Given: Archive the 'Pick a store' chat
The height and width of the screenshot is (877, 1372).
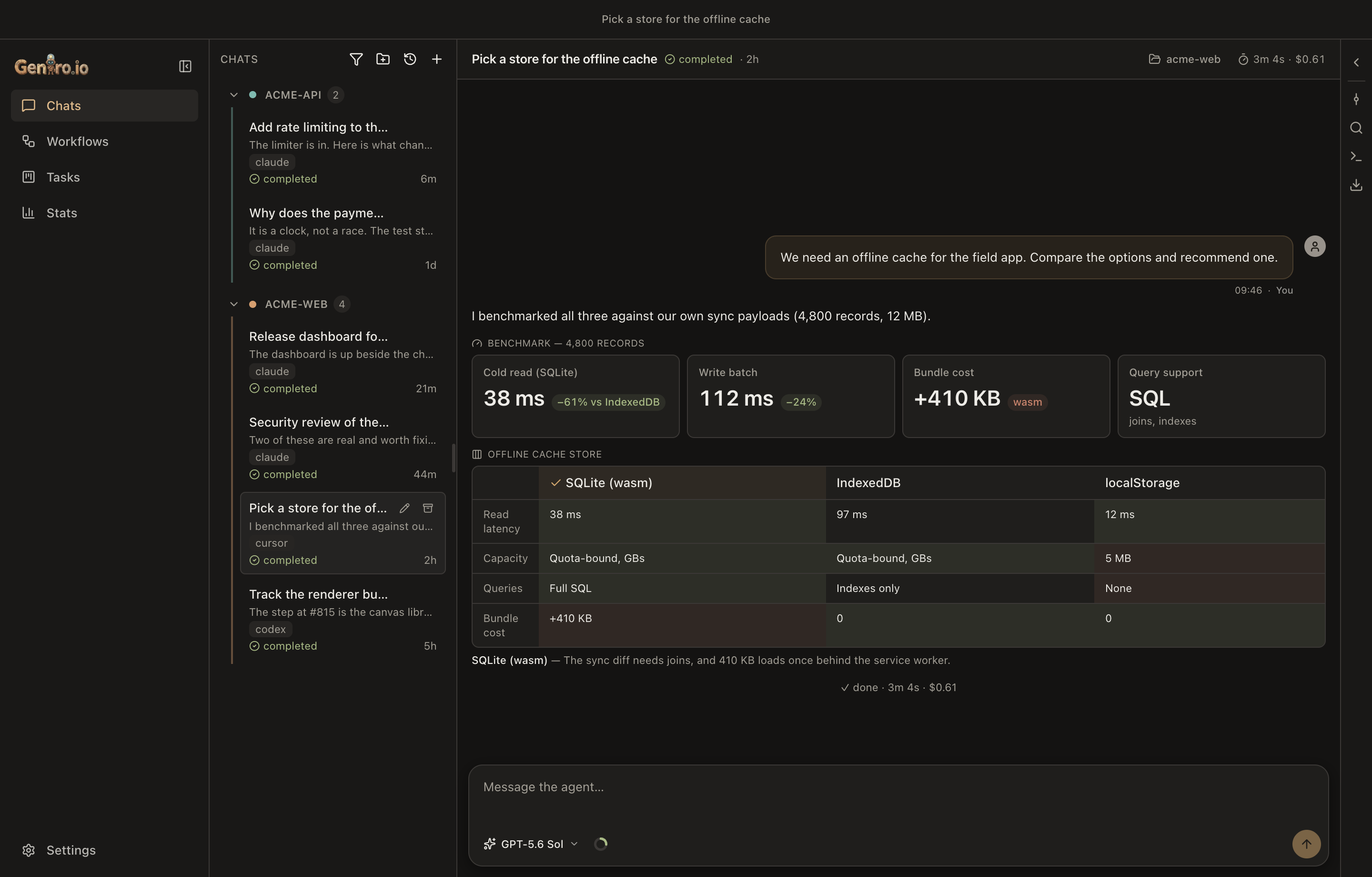Looking at the screenshot, I should coord(428,508).
